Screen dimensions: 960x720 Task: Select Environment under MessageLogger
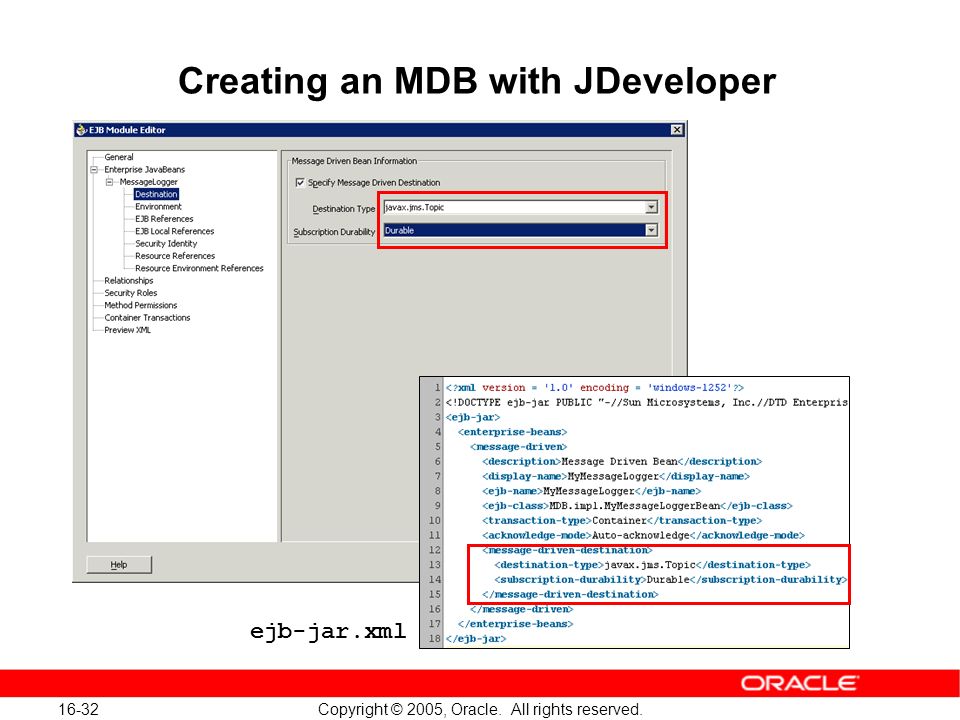pos(159,206)
